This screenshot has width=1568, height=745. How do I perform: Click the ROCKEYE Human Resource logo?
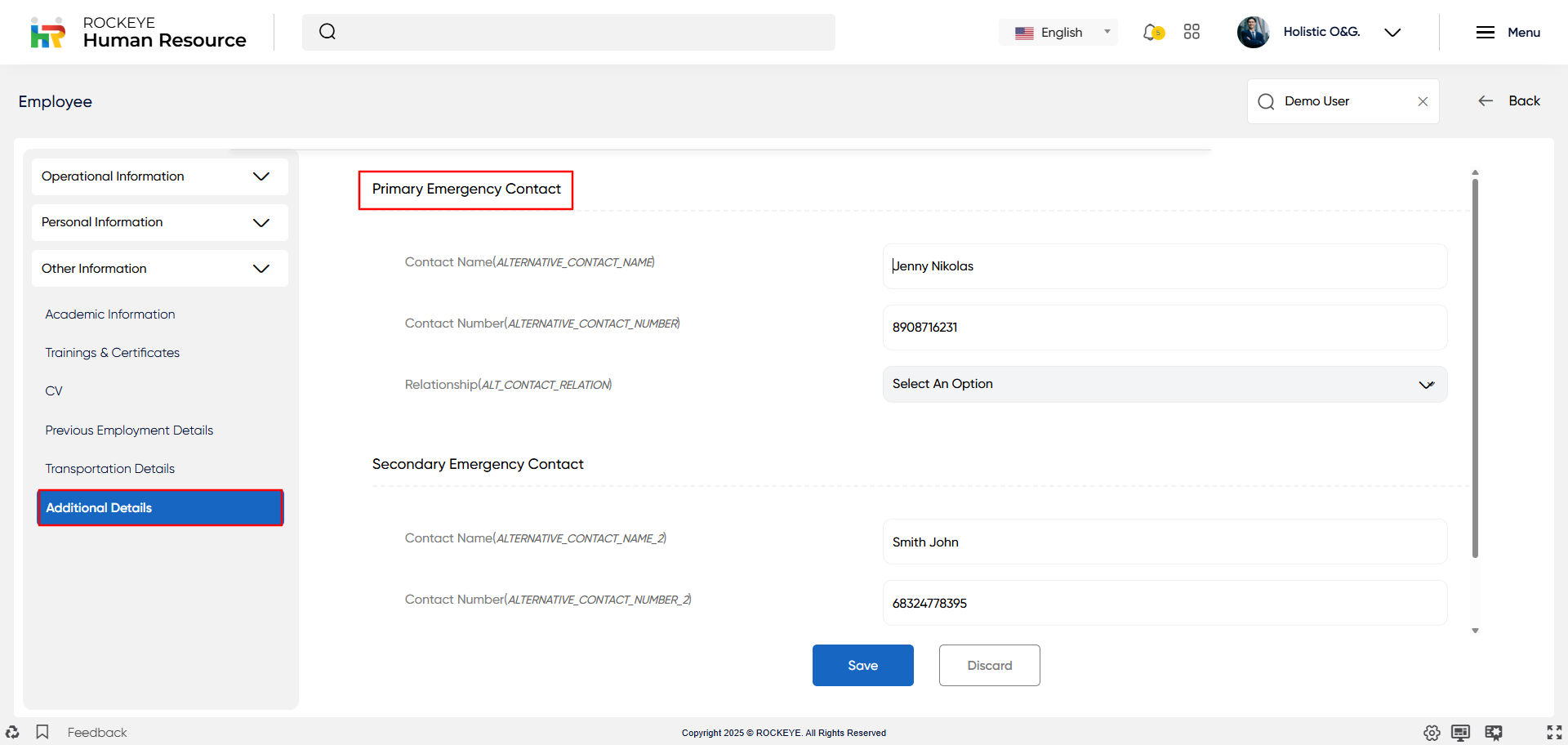tap(138, 32)
